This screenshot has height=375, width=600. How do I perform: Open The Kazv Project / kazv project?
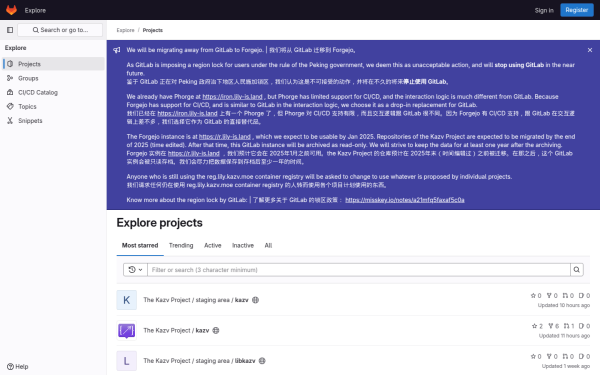point(176,330)
